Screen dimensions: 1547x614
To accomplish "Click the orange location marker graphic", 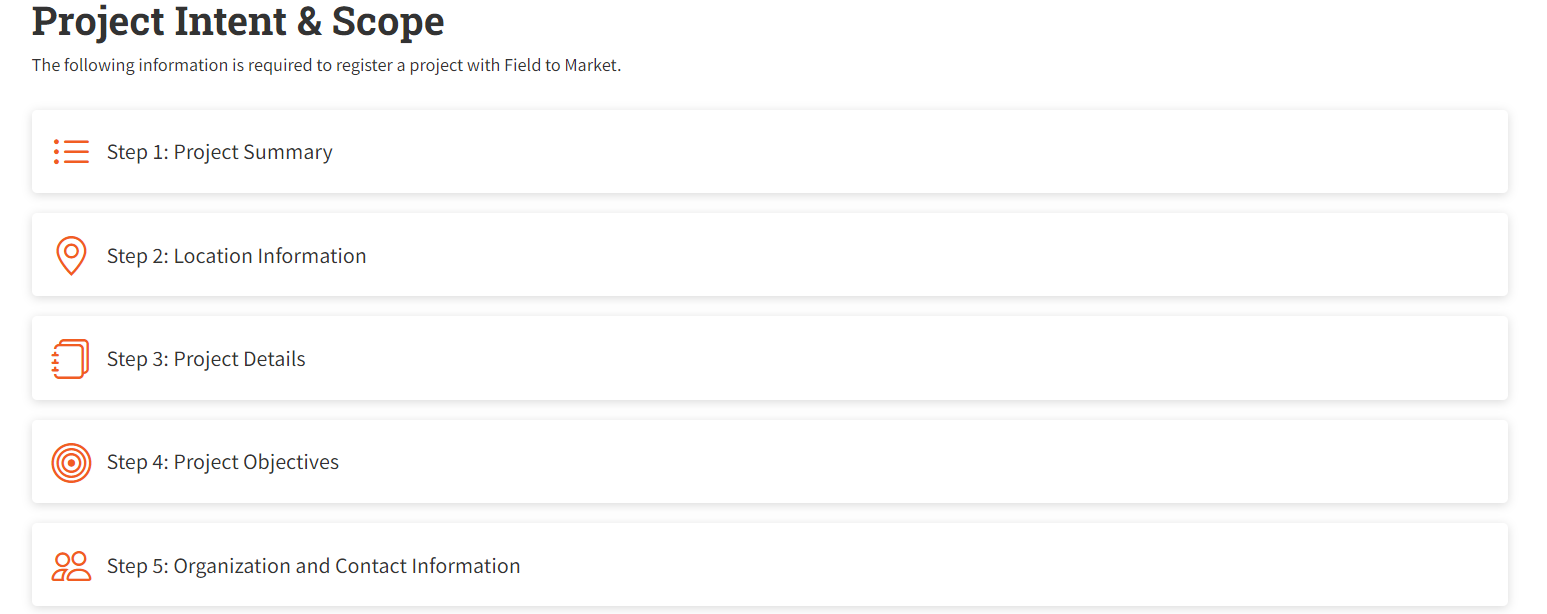I will (71, 255).
